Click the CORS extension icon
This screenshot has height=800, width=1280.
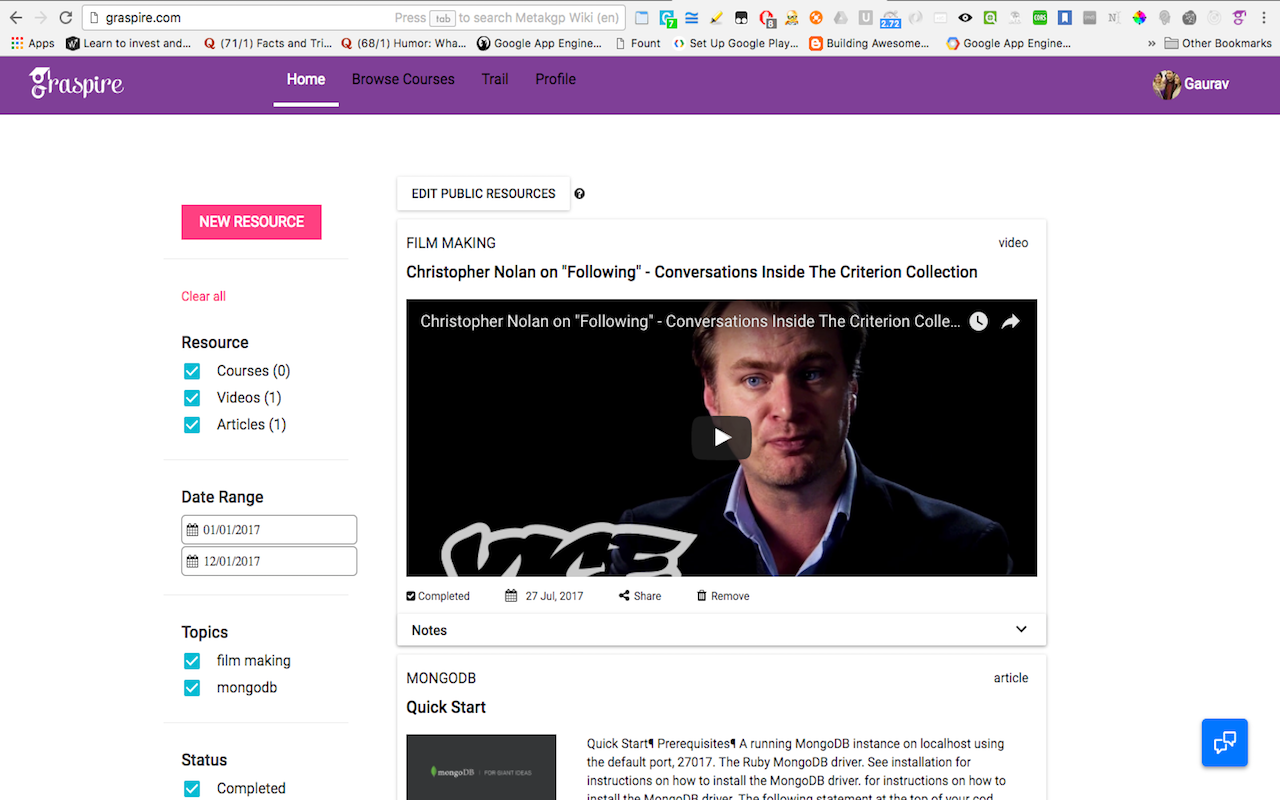[x=1040, y=17]
